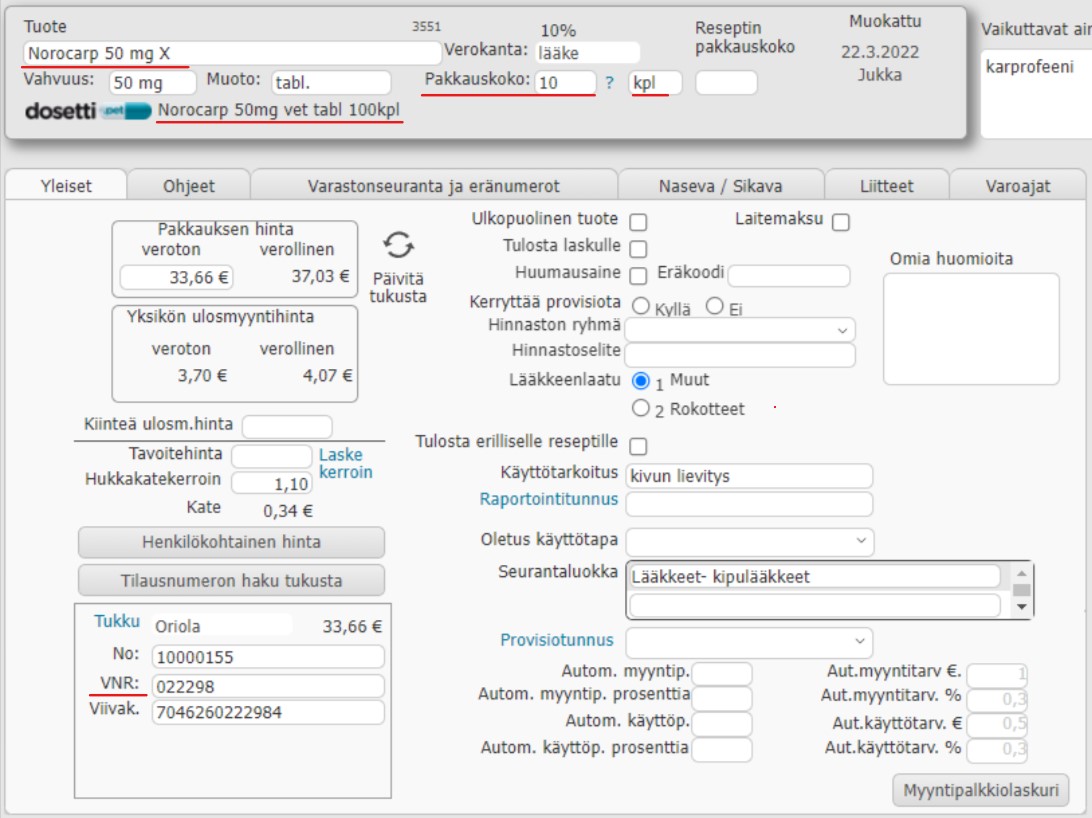Select Ei for Kerryttää provisiota

[x=715, y=306]
